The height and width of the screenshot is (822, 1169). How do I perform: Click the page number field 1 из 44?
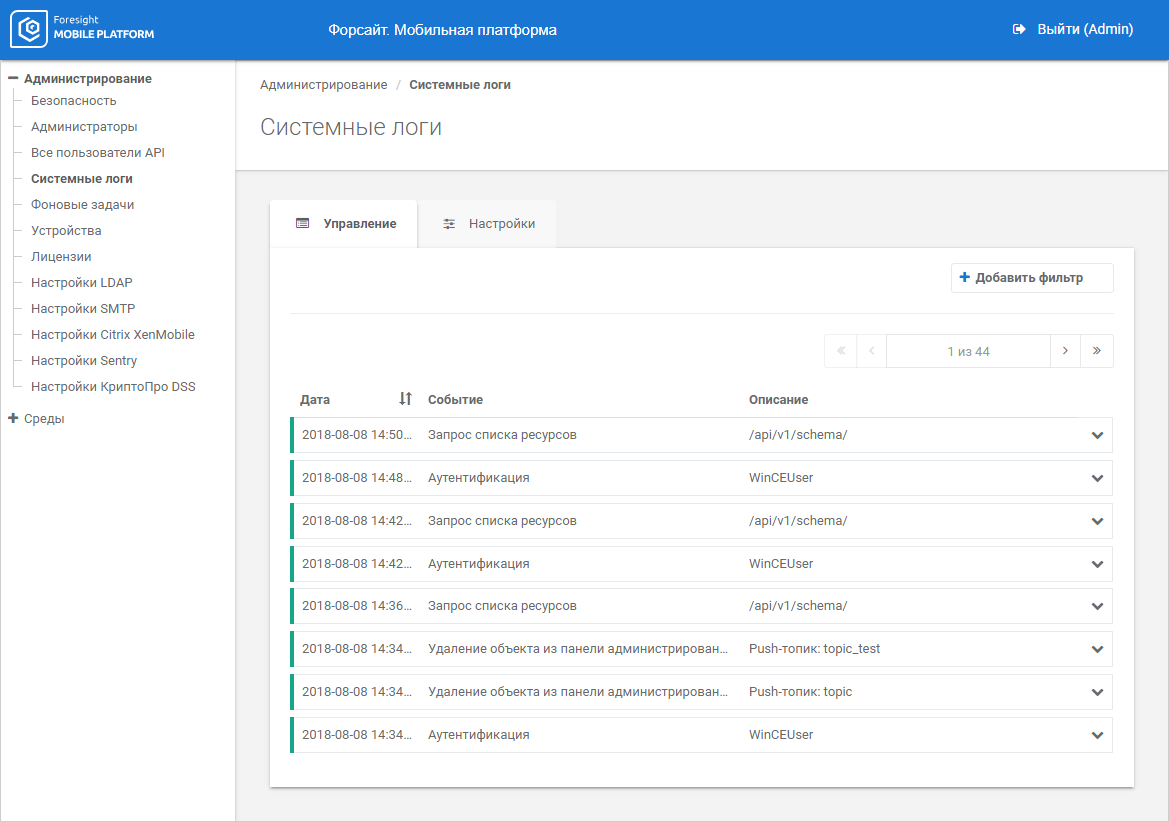(x=968, y=351)
